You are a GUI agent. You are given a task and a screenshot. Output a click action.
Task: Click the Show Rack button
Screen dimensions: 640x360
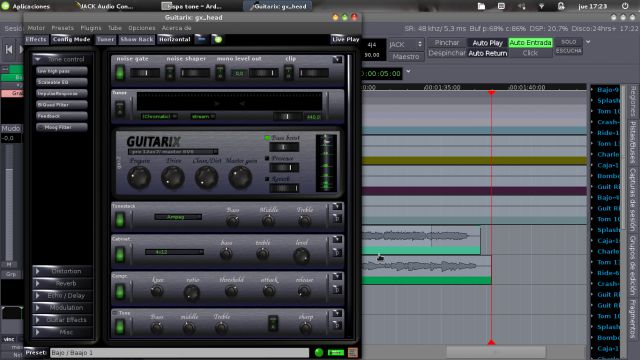pos(137,39)
